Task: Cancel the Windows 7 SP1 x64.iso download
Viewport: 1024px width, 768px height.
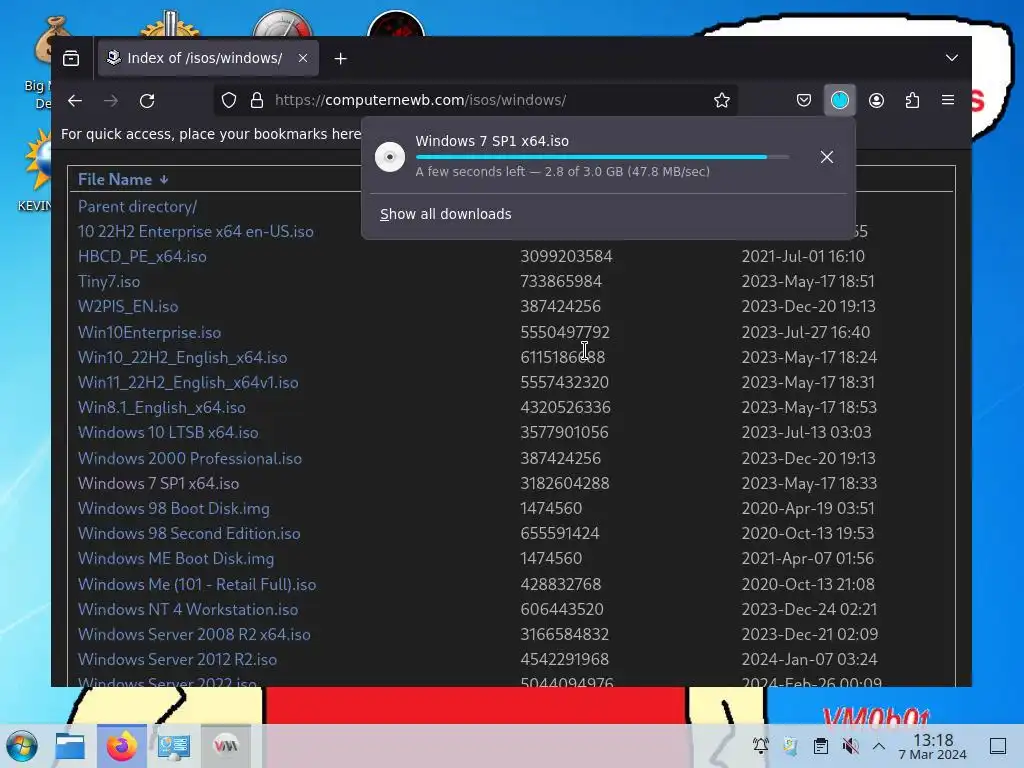Action: pyautogui.click(x=827, y=157)
